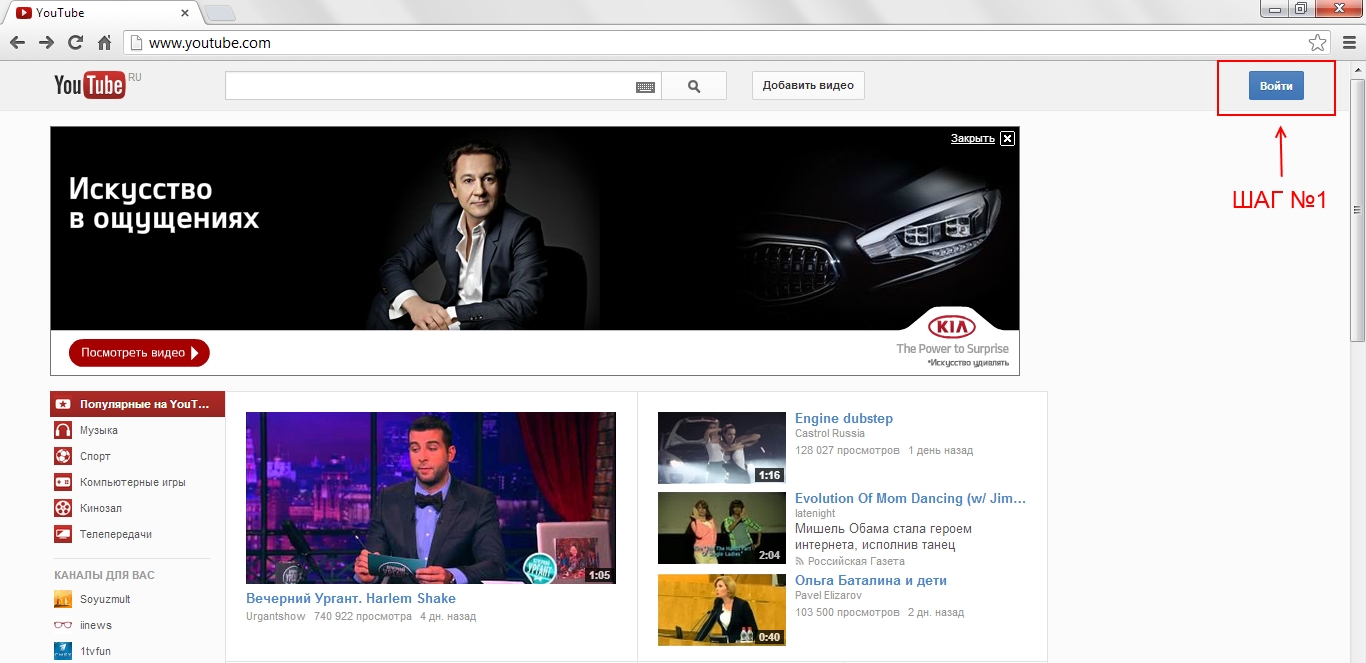Play the Ольга Баталина thumbnail

click(x=722, y=610)
